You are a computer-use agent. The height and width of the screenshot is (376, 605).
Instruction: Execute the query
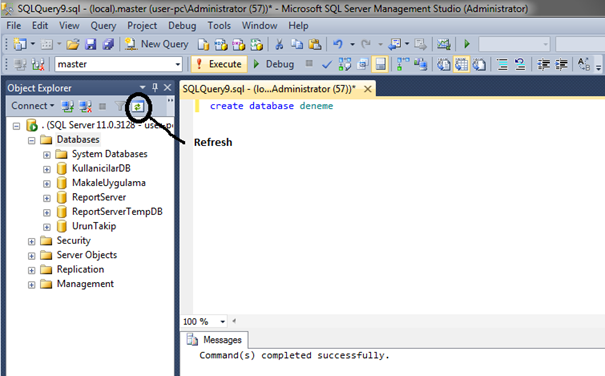click(x=219, y=64)
